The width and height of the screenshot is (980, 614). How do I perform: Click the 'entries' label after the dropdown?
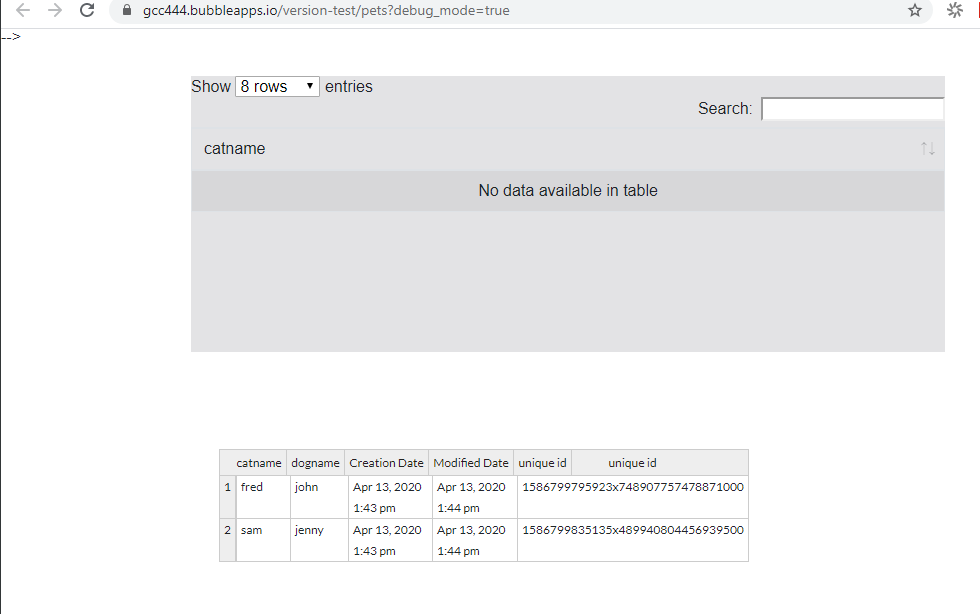coord(349,86)
